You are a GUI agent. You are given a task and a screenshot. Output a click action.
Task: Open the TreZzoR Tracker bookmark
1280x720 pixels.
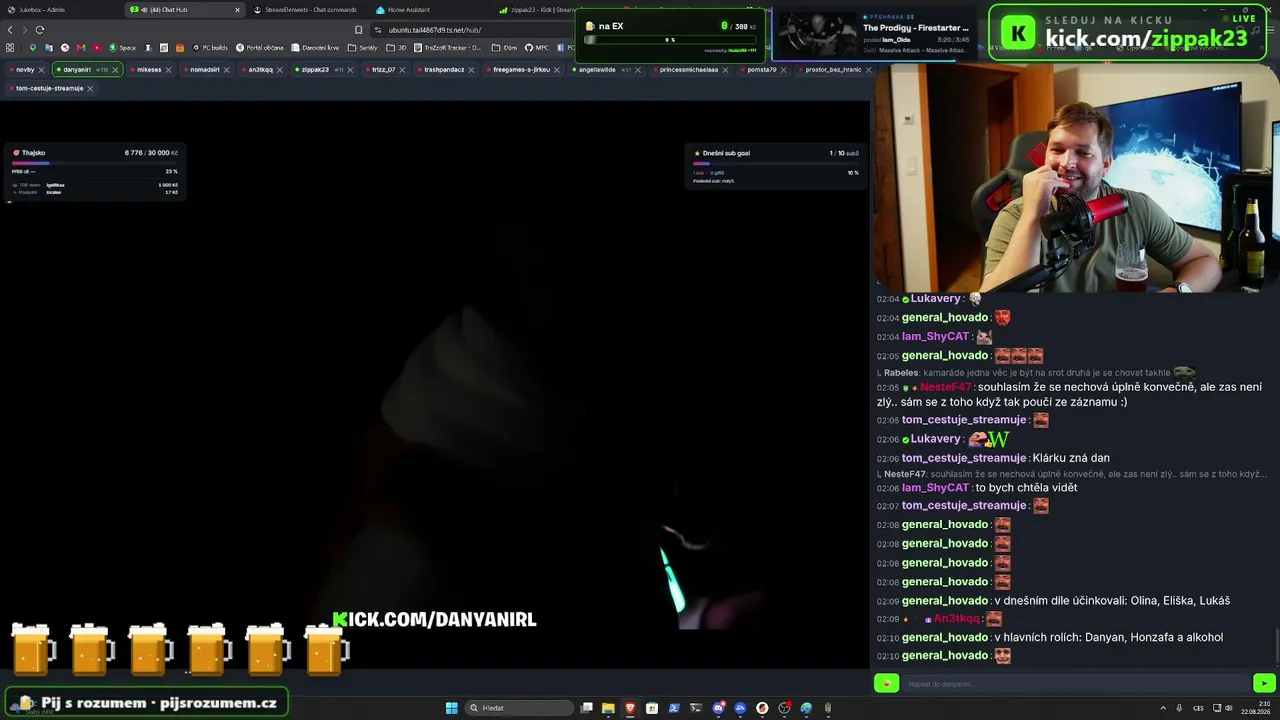[449, 48]
